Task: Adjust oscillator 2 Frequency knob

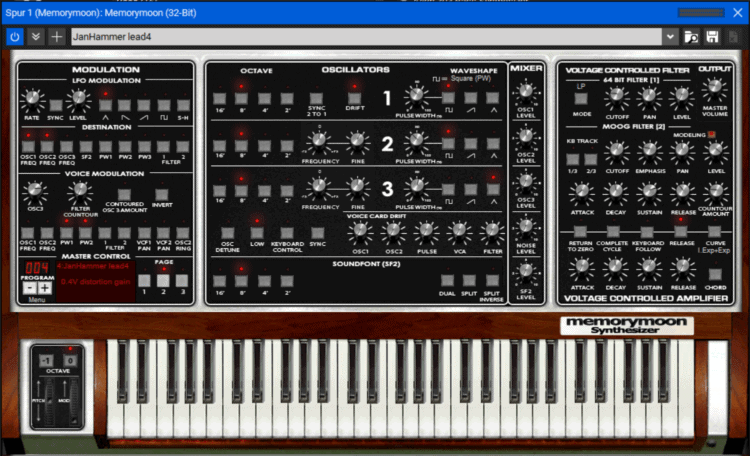Action: (319, 140)
